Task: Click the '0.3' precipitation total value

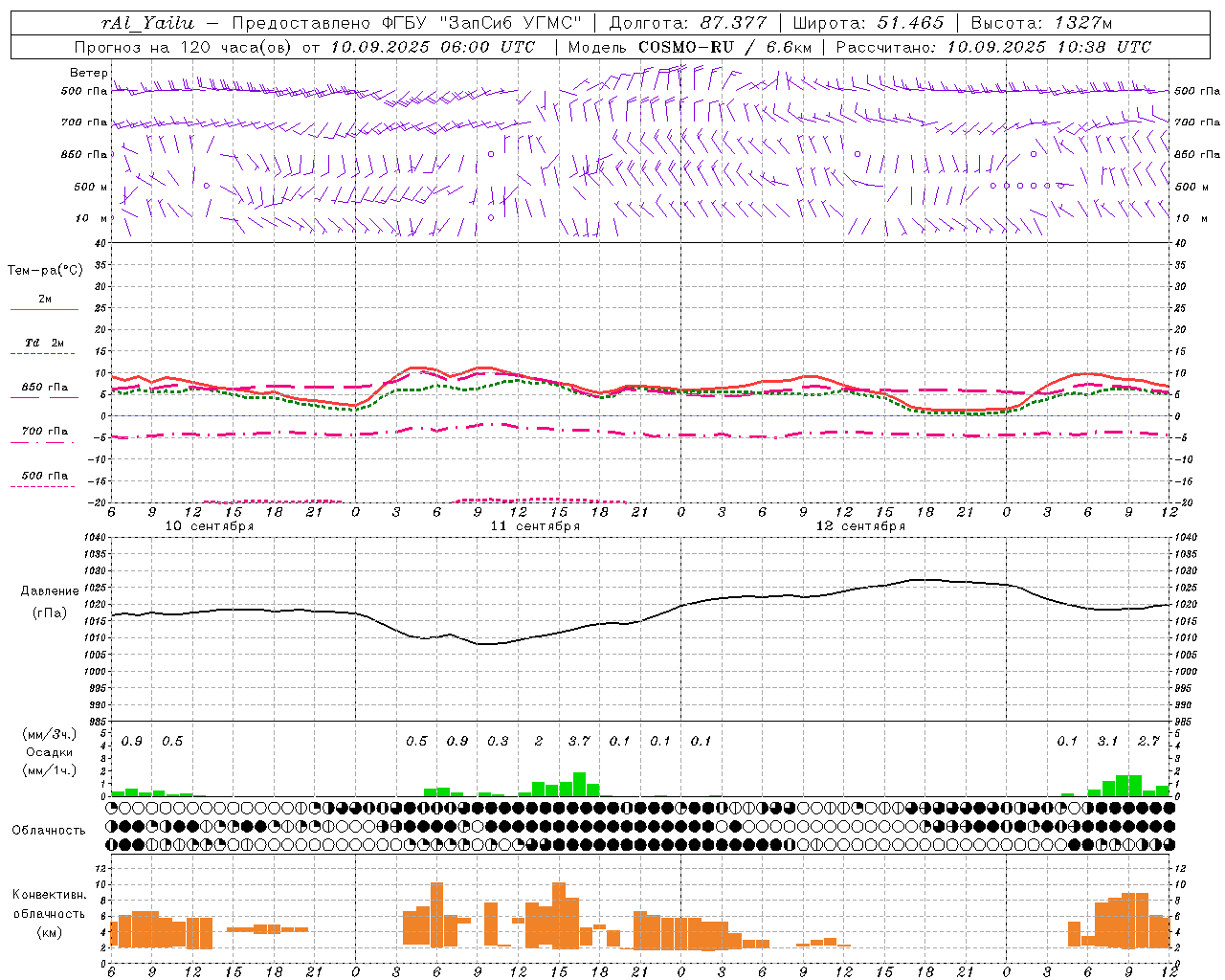Action: pyautogui.click(x=498, y=742)
